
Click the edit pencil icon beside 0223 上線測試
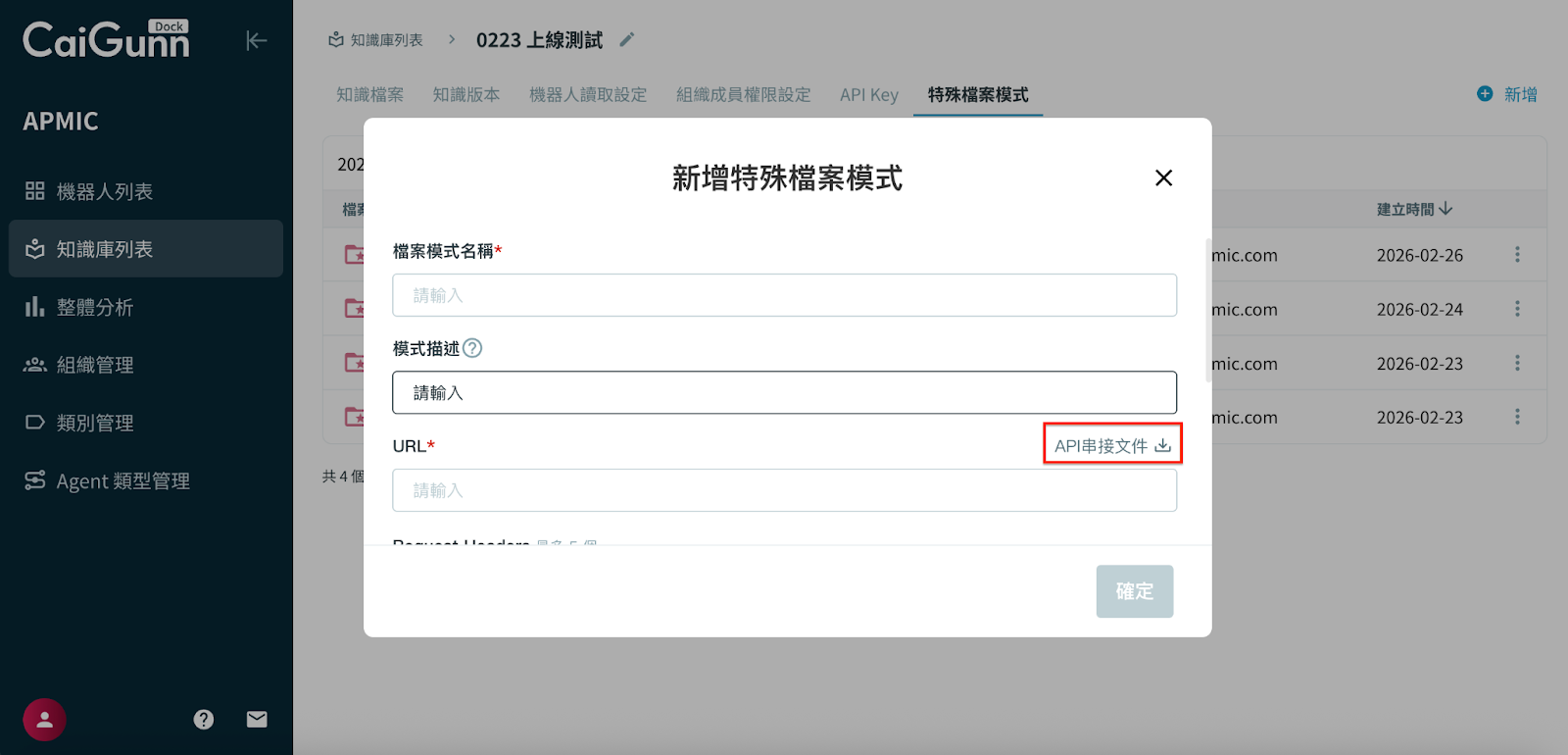(627, 40)
